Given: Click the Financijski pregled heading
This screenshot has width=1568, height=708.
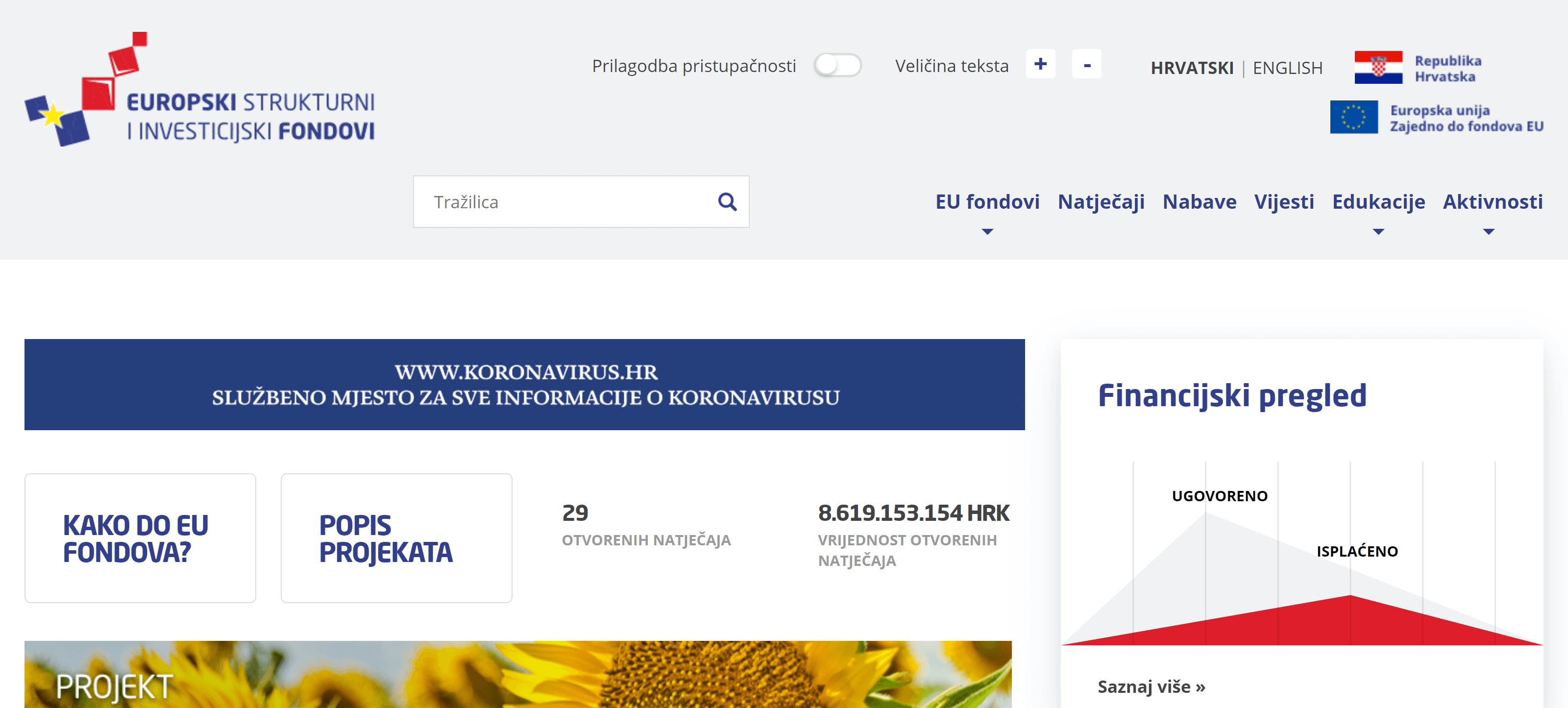Looking at the screenshot, I should click(x=1232, y=396).
